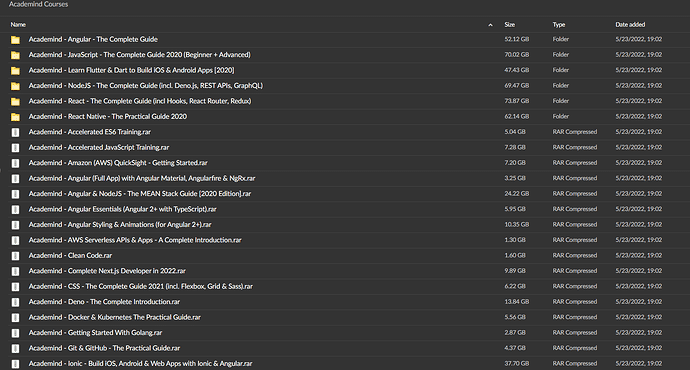Screen dimensions: 690x370
Task: Click Academind Courses title at top
Action: click(x=39, y=4)
